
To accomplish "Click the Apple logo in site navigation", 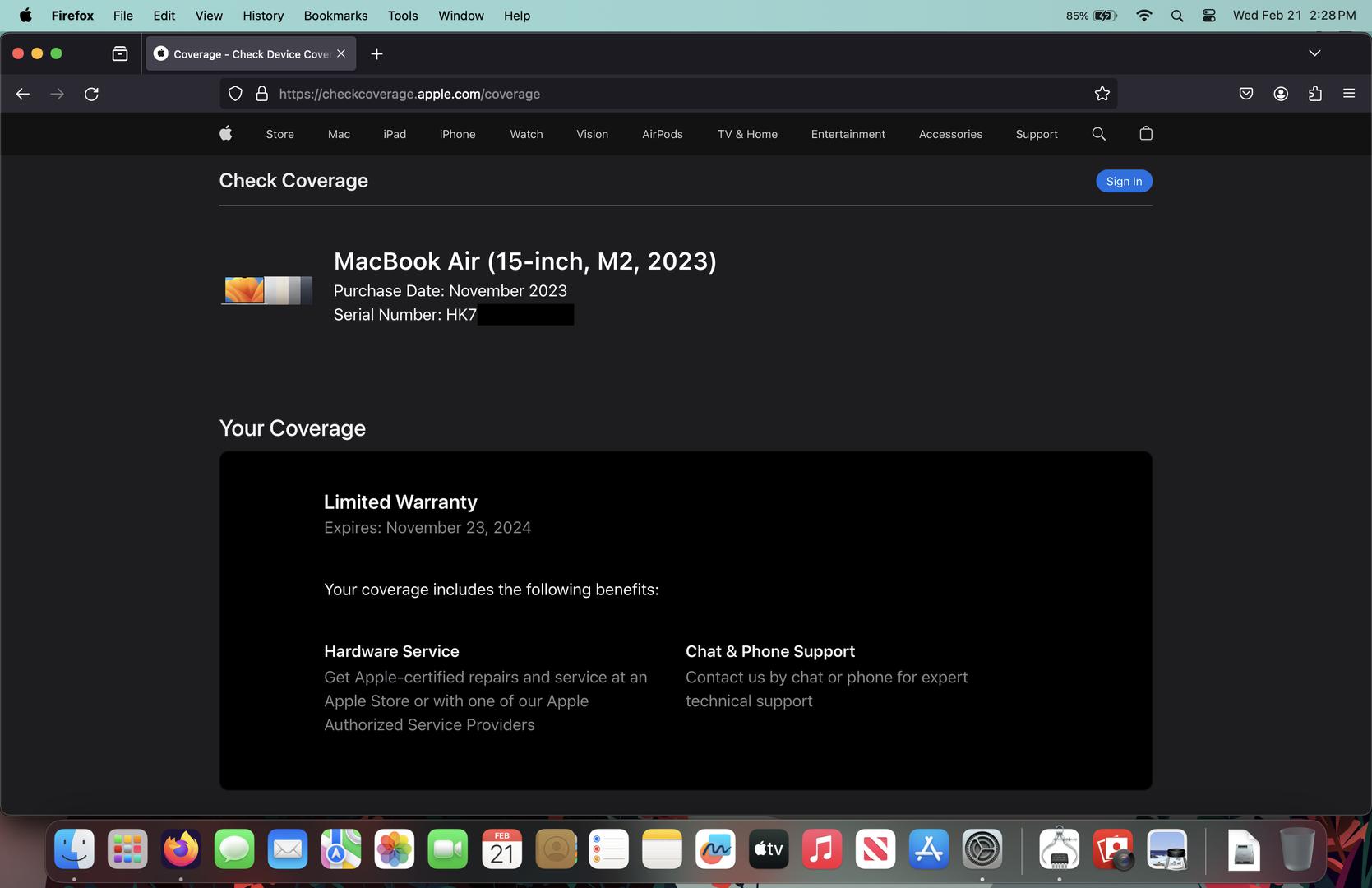I will (226, 133).
